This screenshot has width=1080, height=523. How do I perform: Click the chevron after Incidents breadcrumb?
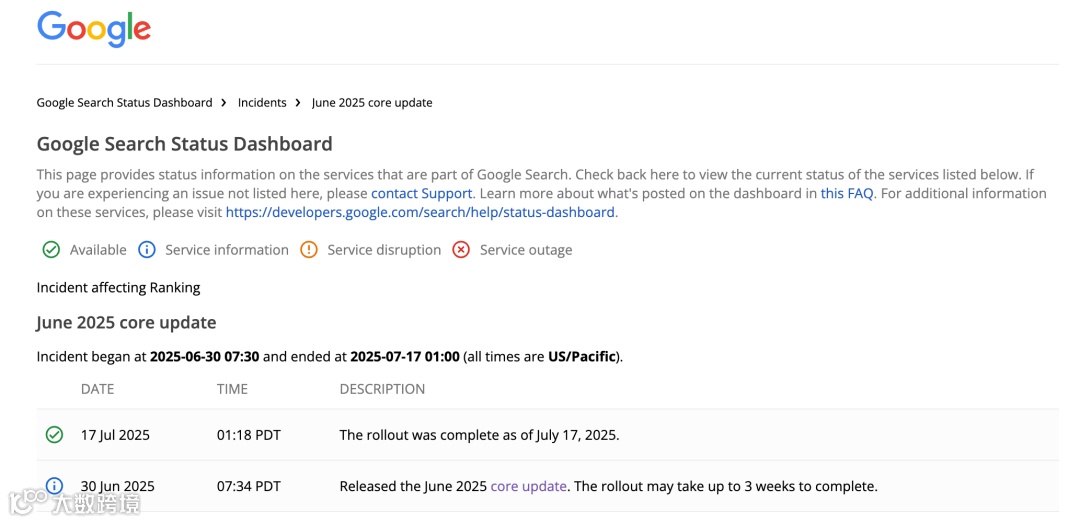click(299, 103)
